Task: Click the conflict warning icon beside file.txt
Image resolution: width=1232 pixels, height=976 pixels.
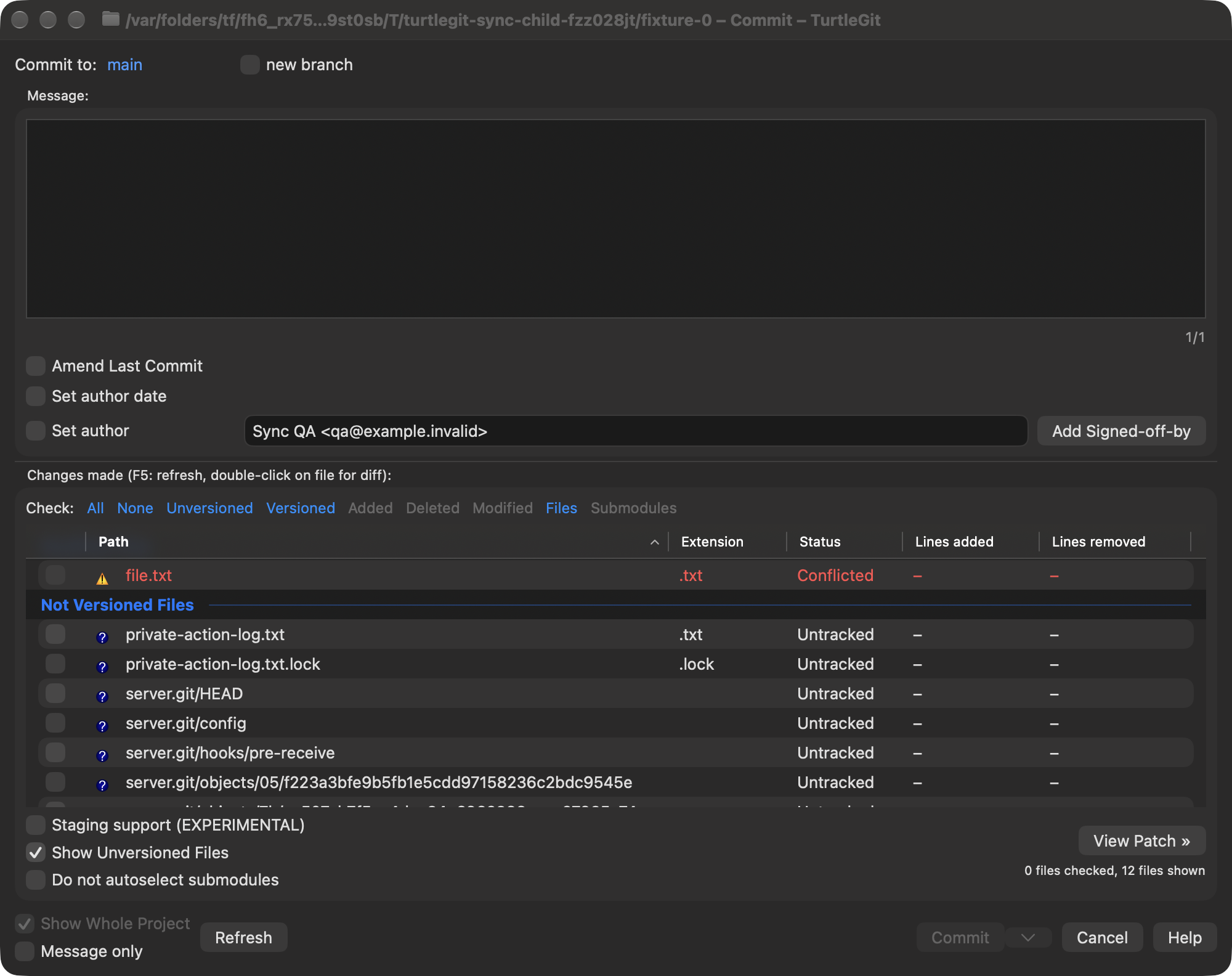Action: (x=102, y=578)
